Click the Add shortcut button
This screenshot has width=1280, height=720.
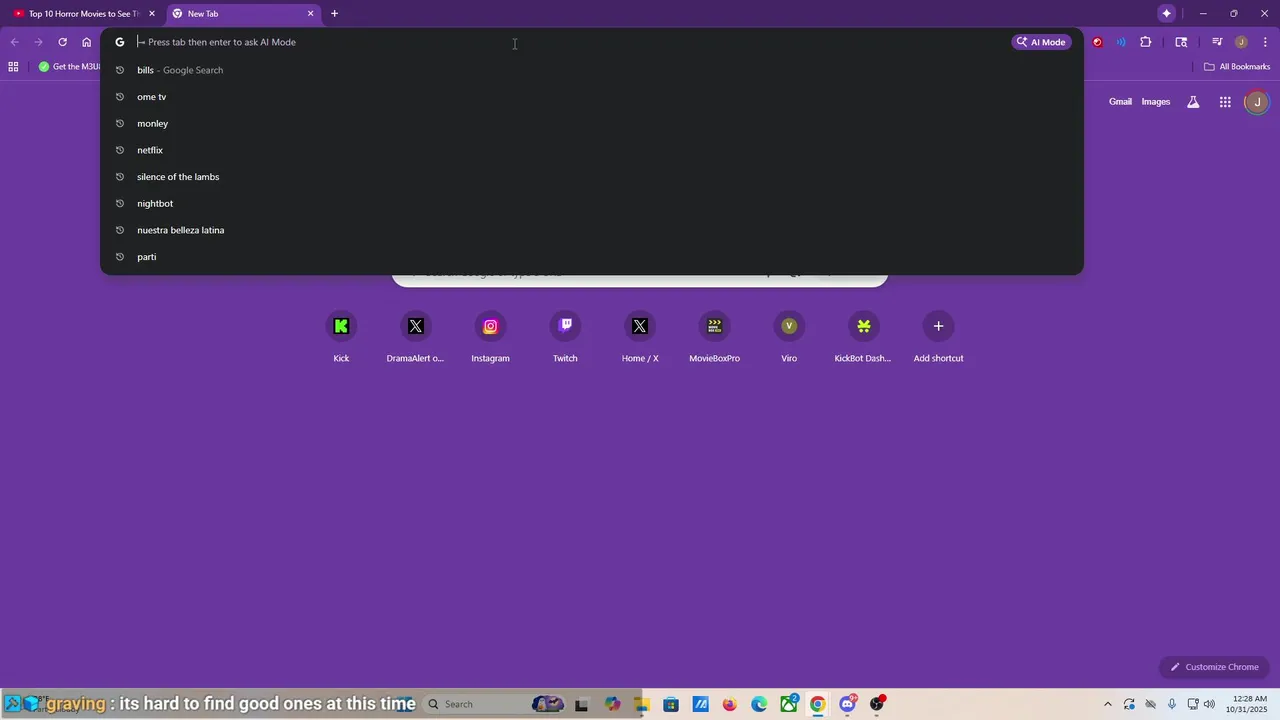[x=938, y=337]
